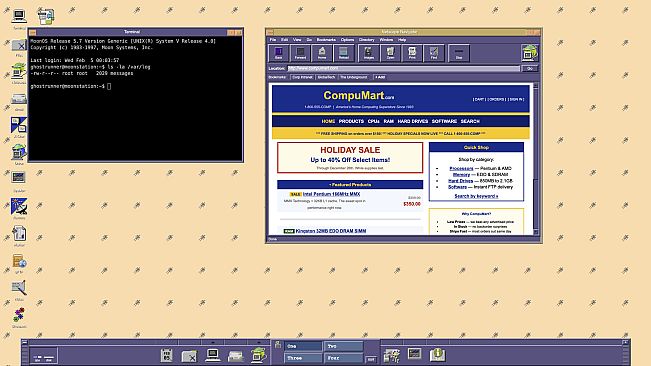Open the Terminal desktop icon
The image size is (651, 366).
click(x=19, y=17)
